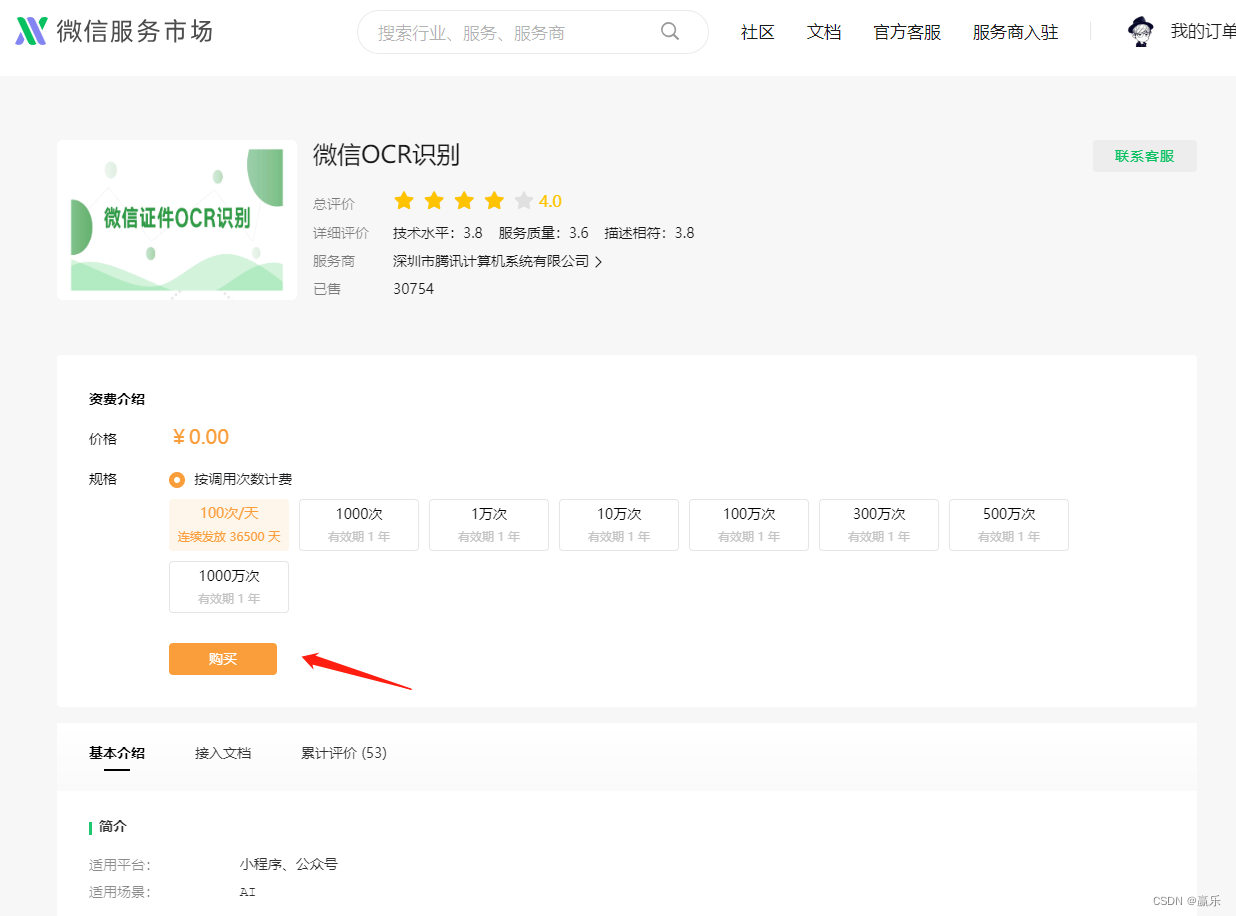Image resolution: width=1236 pixels, height=916 pixels.
Task: Expand the service provider chevron arrow
Action: (x=599, y=262)
